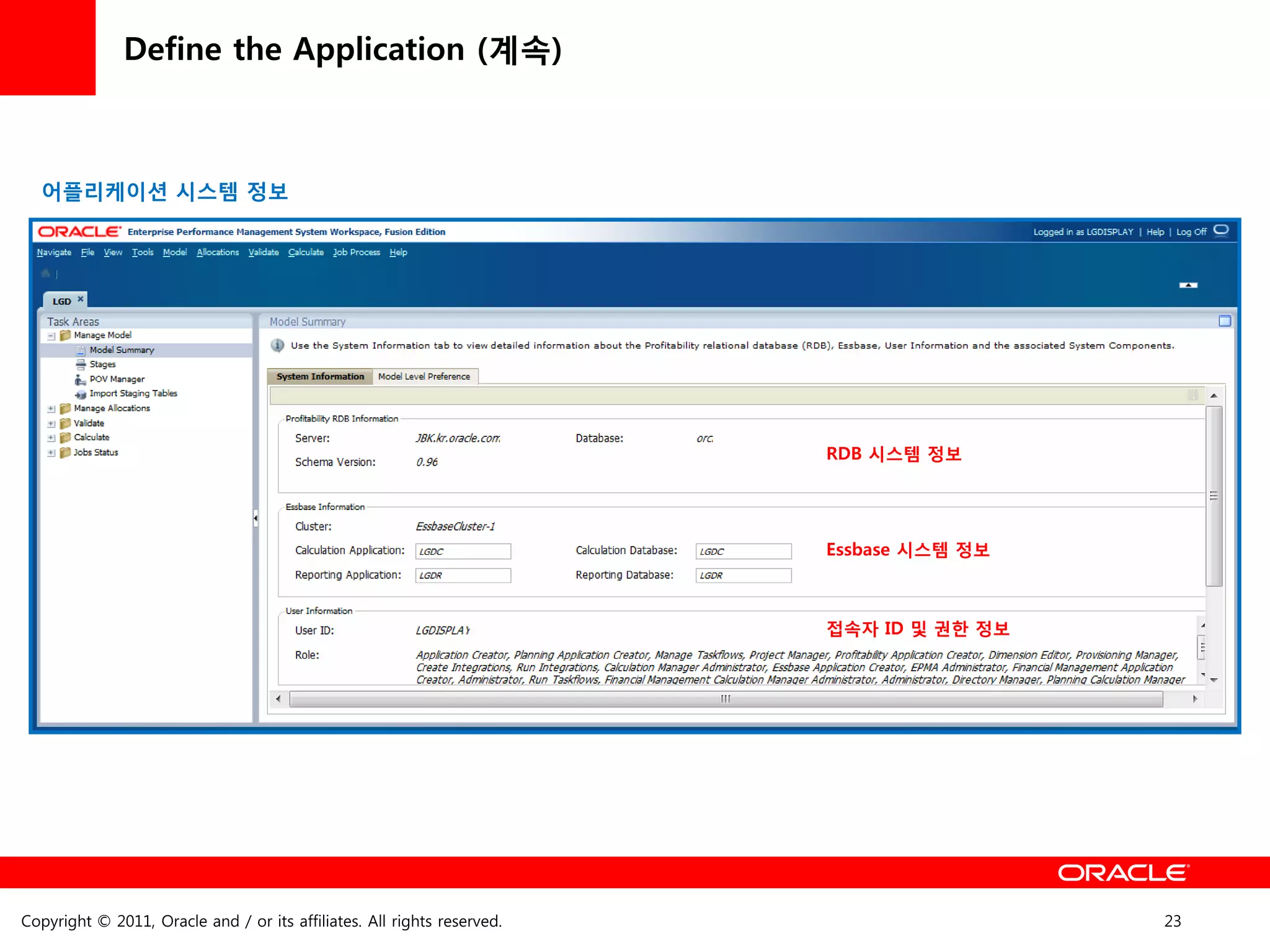The height and width of the screenshot is (952, 1270).
Task: Click the Manage Model folder icon
Action: coord(65,335)
